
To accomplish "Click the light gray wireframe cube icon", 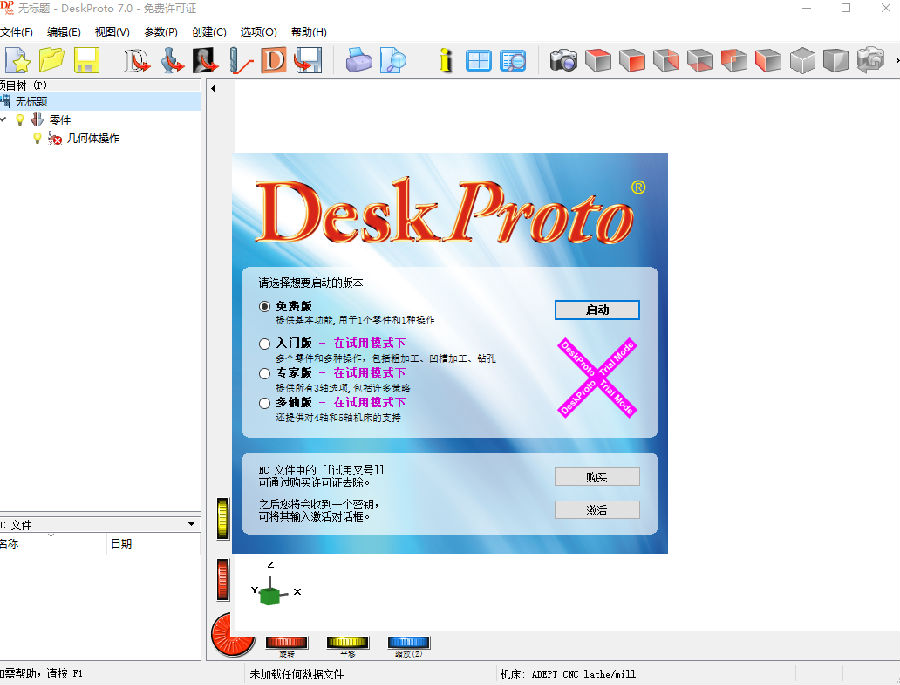I will pyautogui.click(x=802, y=60).
